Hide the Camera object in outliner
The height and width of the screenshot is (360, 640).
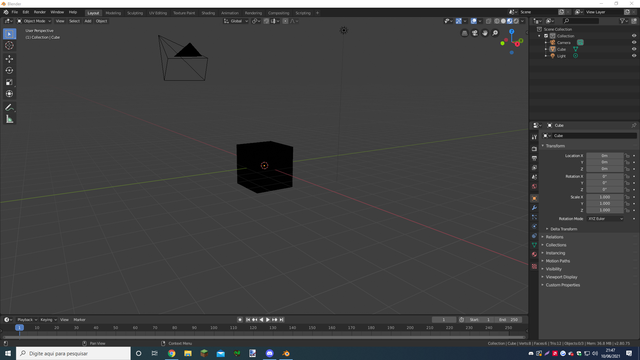[634, 42]
